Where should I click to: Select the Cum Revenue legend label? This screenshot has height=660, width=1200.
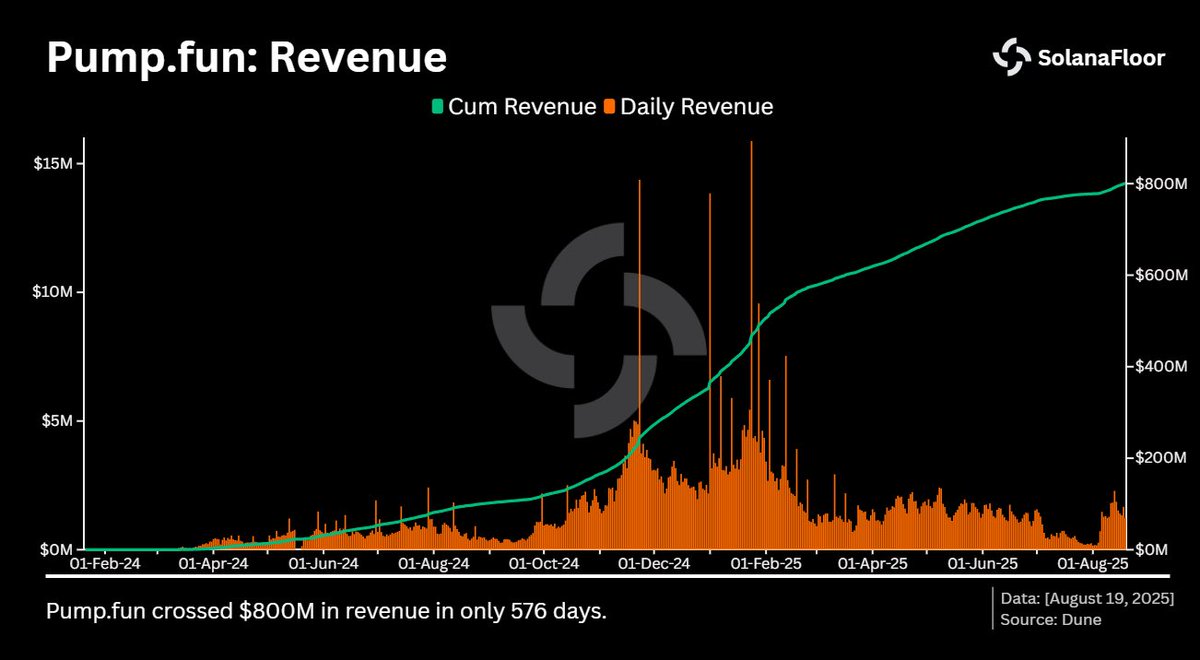[x=520, y=106]
